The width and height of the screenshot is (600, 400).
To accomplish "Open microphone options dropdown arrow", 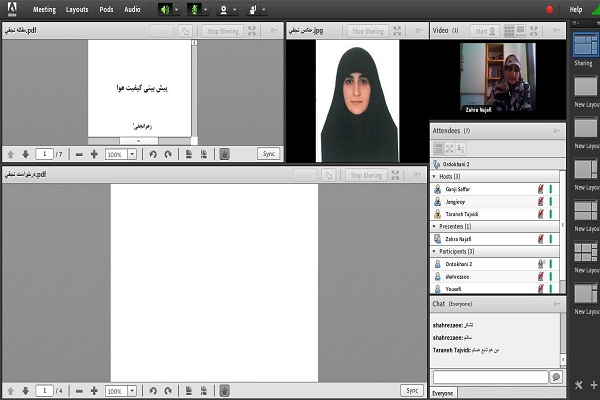I will point(206,10).
